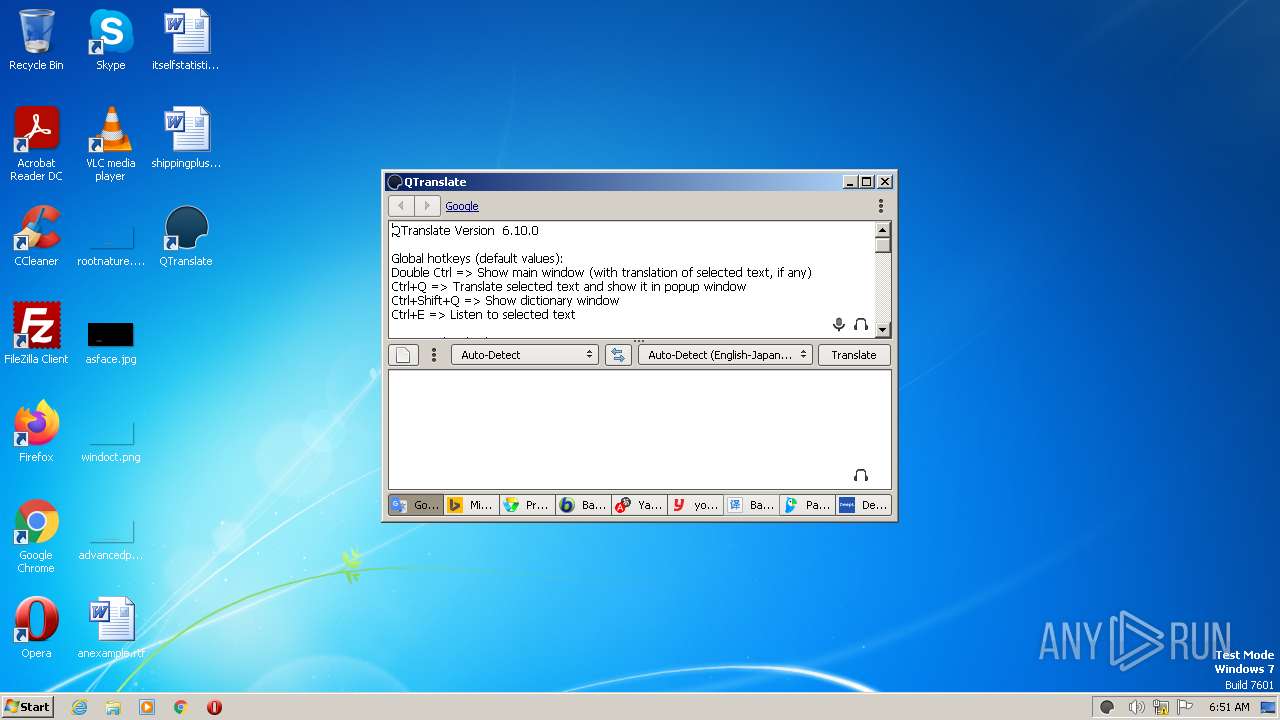Select the Papago service tab

(x=807, y=505)
